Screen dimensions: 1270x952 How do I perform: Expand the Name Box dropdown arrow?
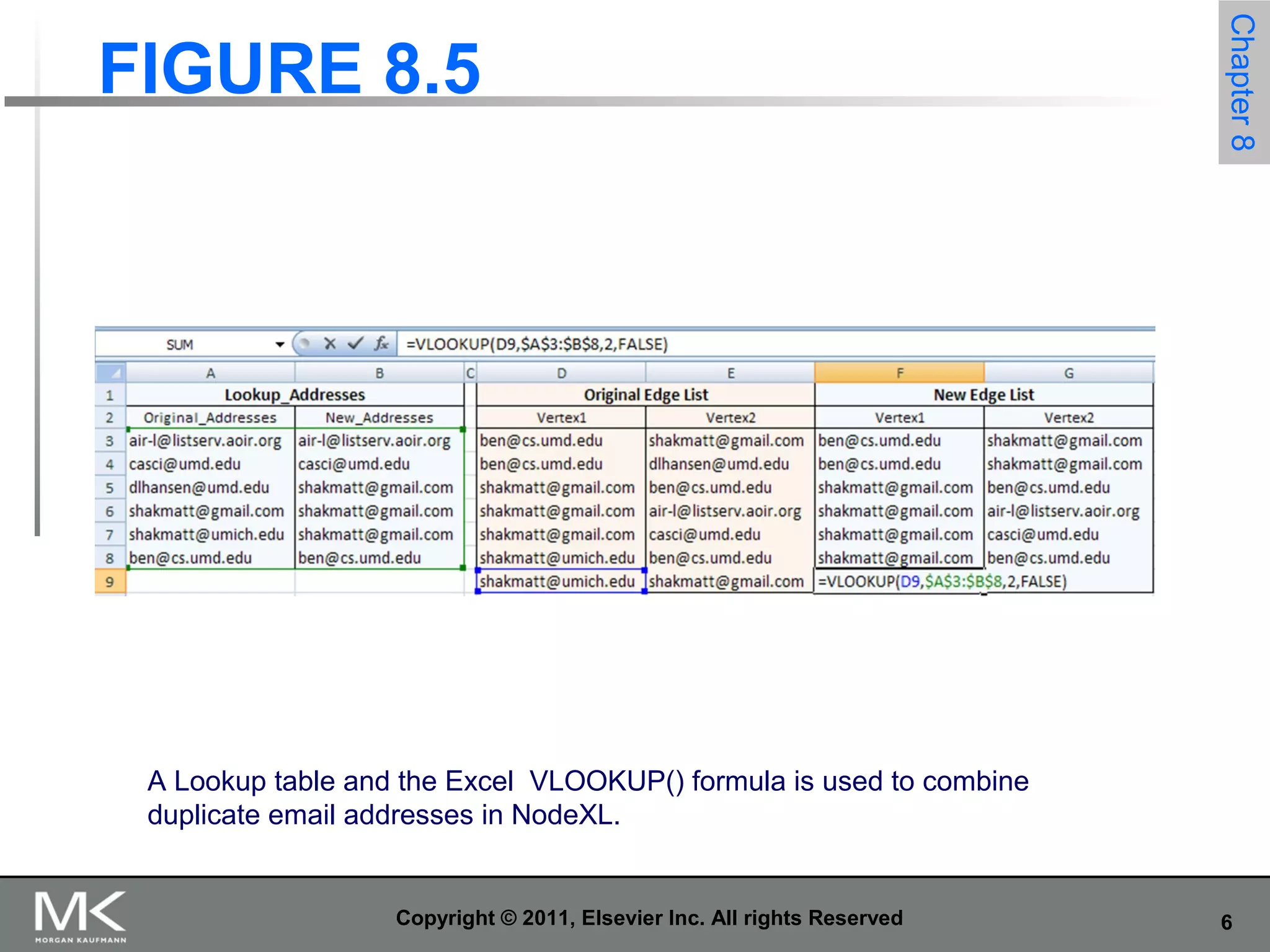[x=280, y=344]
